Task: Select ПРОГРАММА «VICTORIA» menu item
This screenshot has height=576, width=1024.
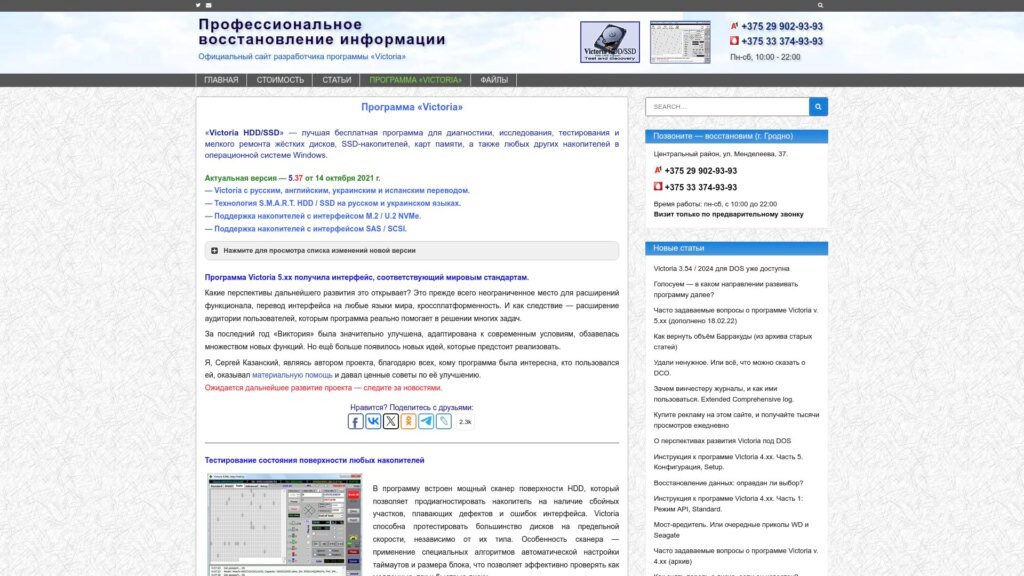Action: click(x=415, y=80)
